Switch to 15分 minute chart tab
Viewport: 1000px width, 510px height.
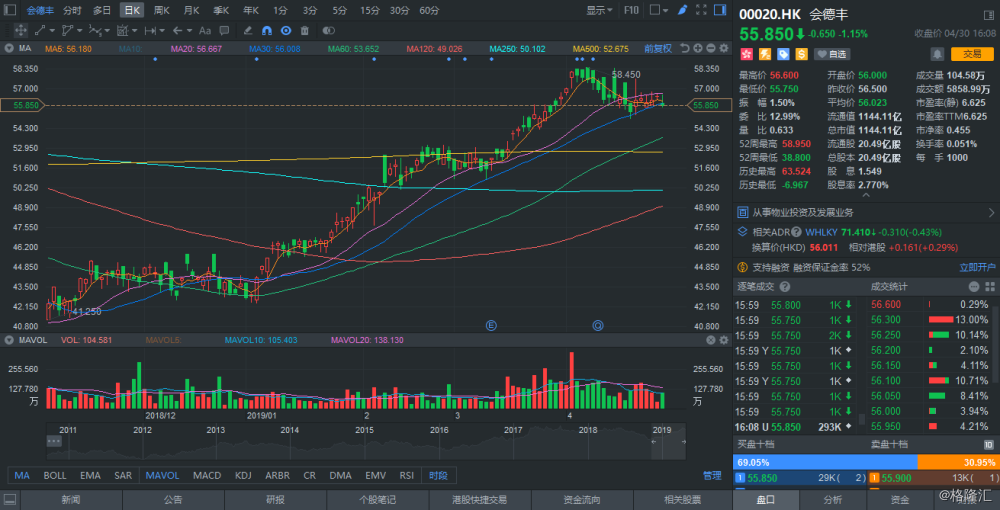[x=369, y=10]
